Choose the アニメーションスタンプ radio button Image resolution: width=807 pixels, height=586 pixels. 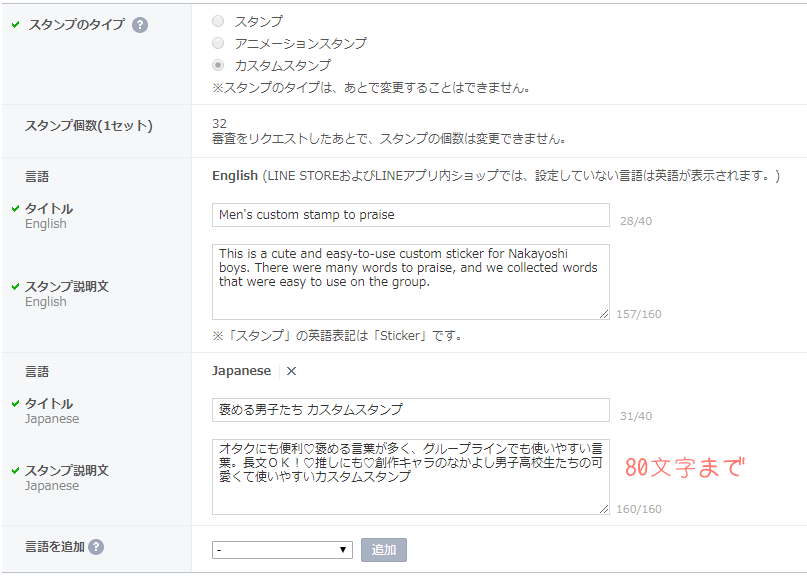tap(218, 43)
